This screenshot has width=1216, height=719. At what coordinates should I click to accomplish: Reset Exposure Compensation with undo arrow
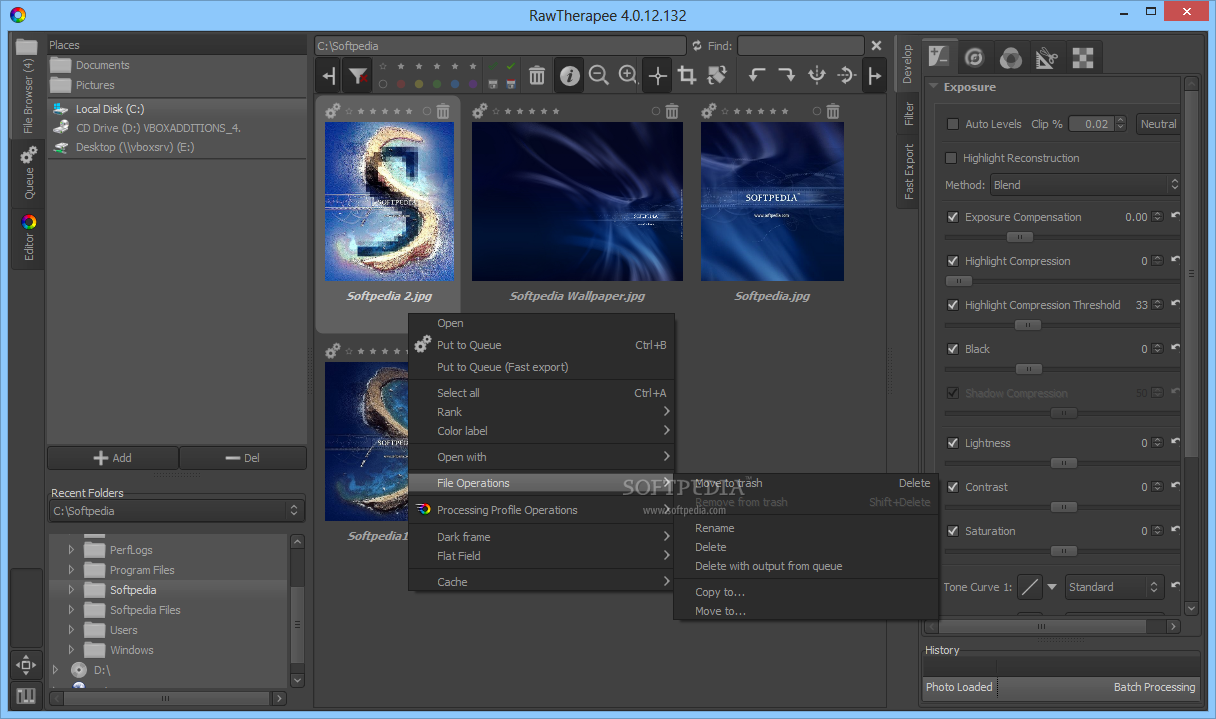(x=1176, y=216)
